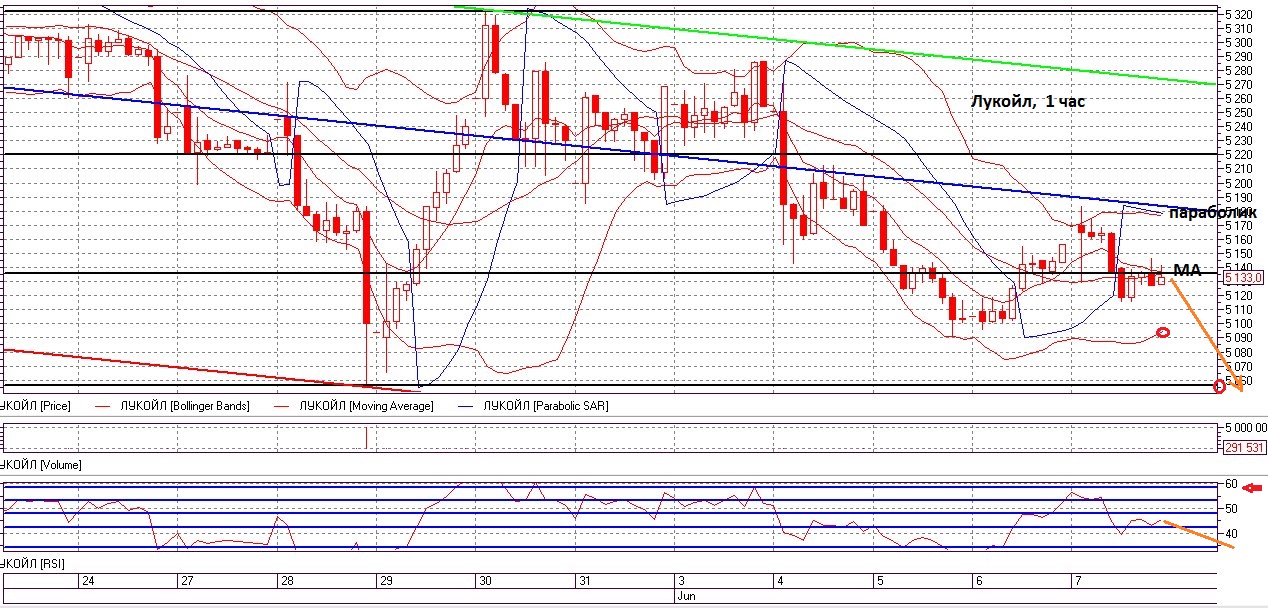
Task: Click date 7 on time axis
Action: click(1077, 580)
